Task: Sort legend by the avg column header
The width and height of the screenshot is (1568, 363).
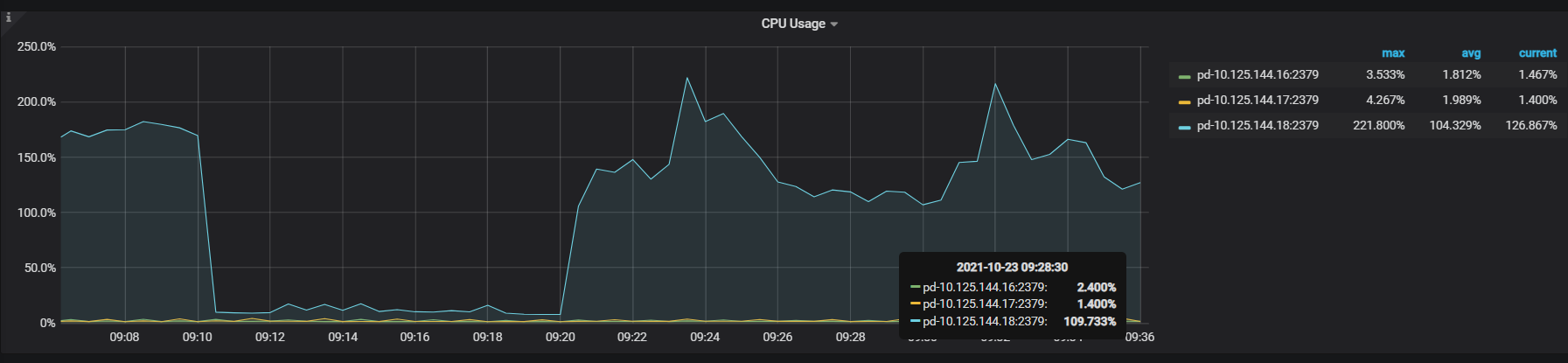Action: pos(1471,53)
